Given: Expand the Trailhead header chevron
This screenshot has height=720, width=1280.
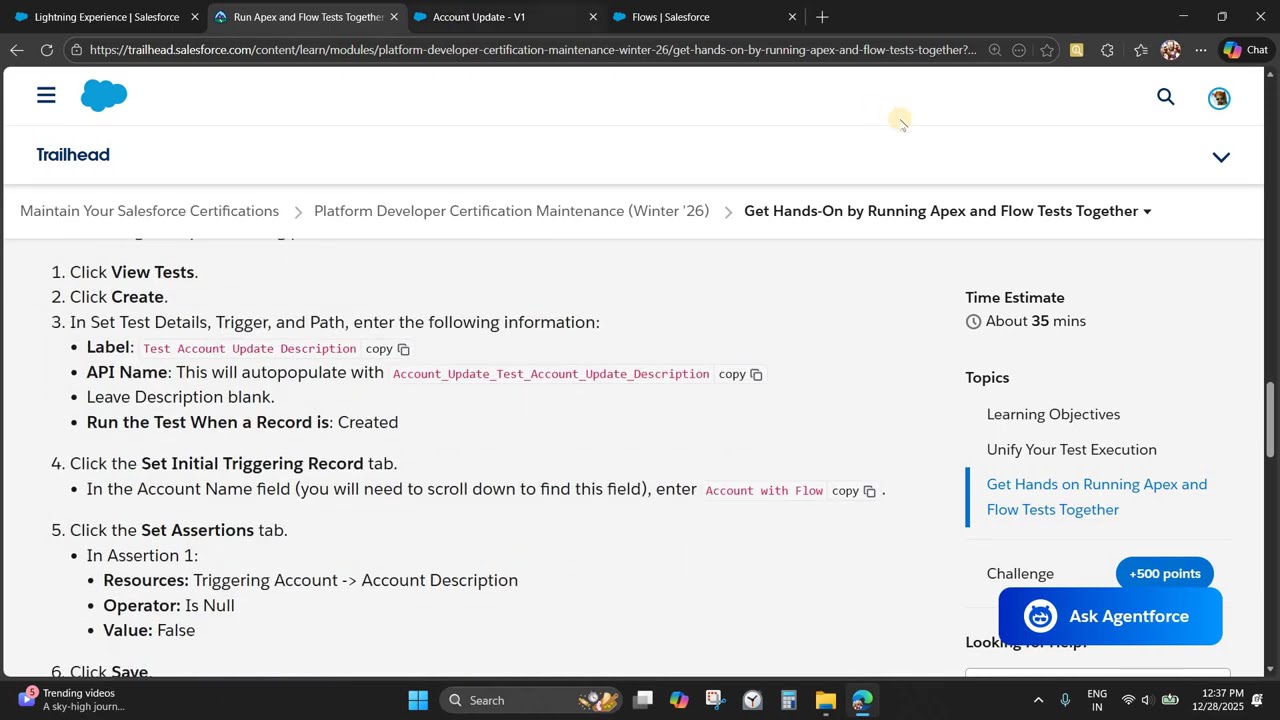Looking at the screenshot, I should [1221, 157].
